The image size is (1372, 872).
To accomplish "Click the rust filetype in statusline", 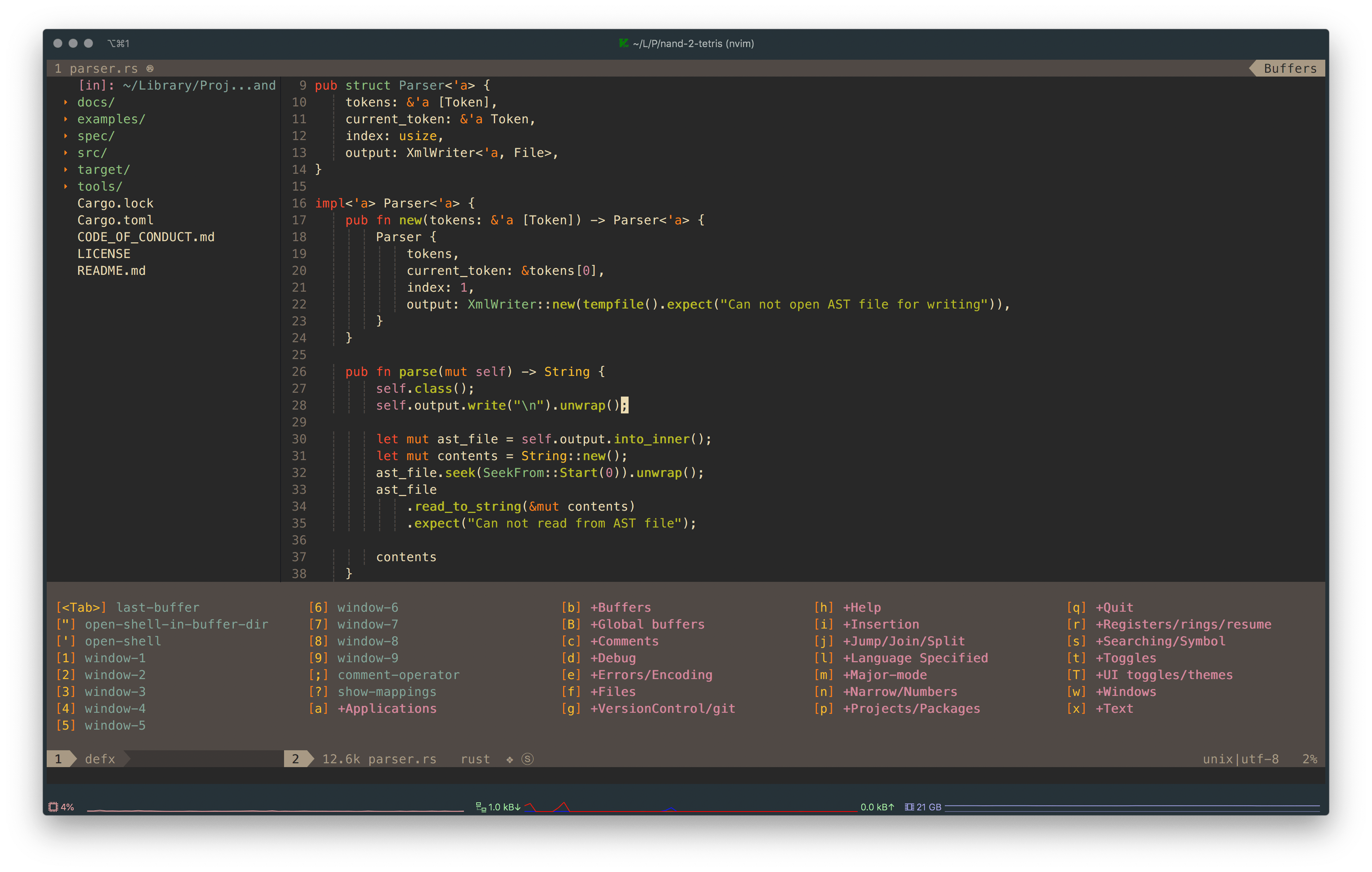I will coord(475,759).
